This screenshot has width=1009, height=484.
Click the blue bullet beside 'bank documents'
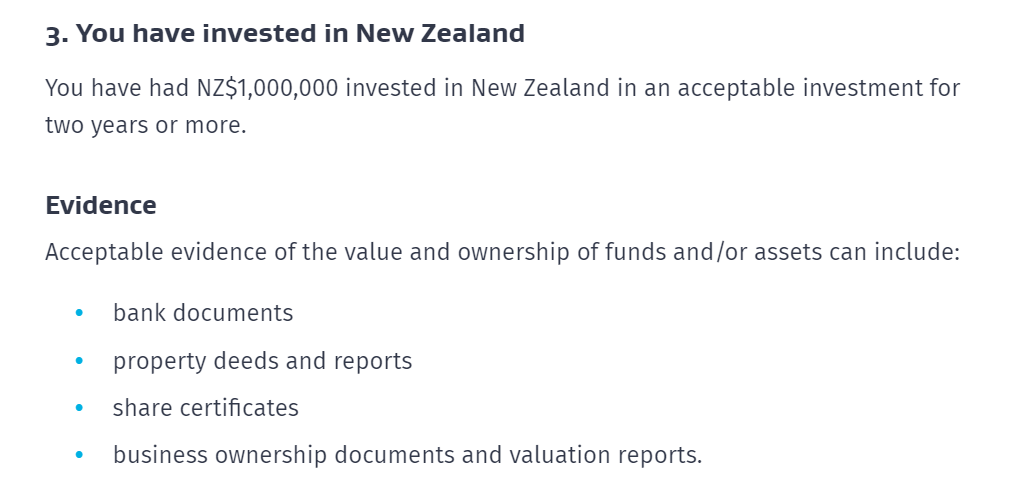coord(79,313)
